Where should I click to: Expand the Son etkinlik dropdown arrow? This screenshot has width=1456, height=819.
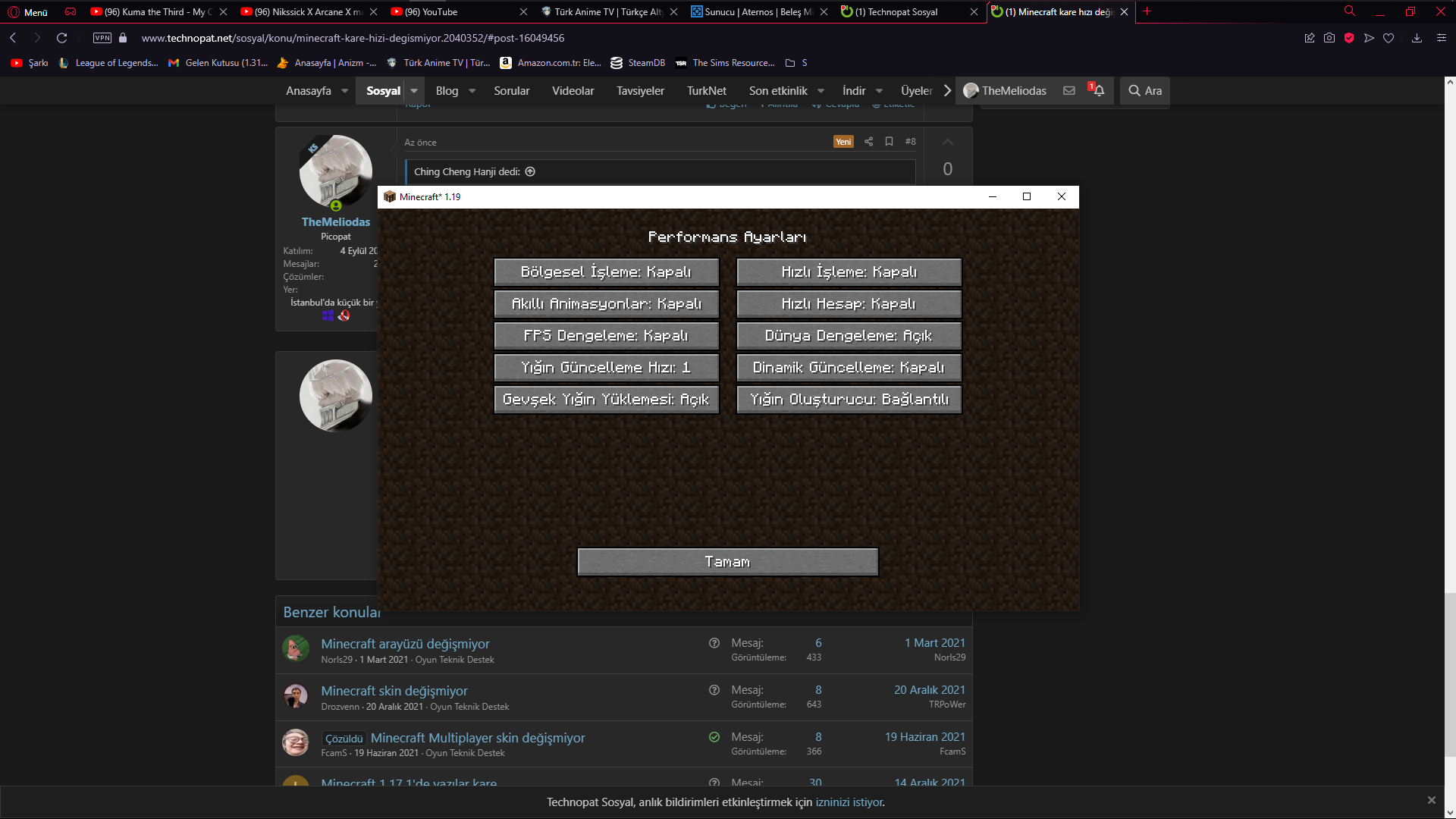[x=821, y=91]
